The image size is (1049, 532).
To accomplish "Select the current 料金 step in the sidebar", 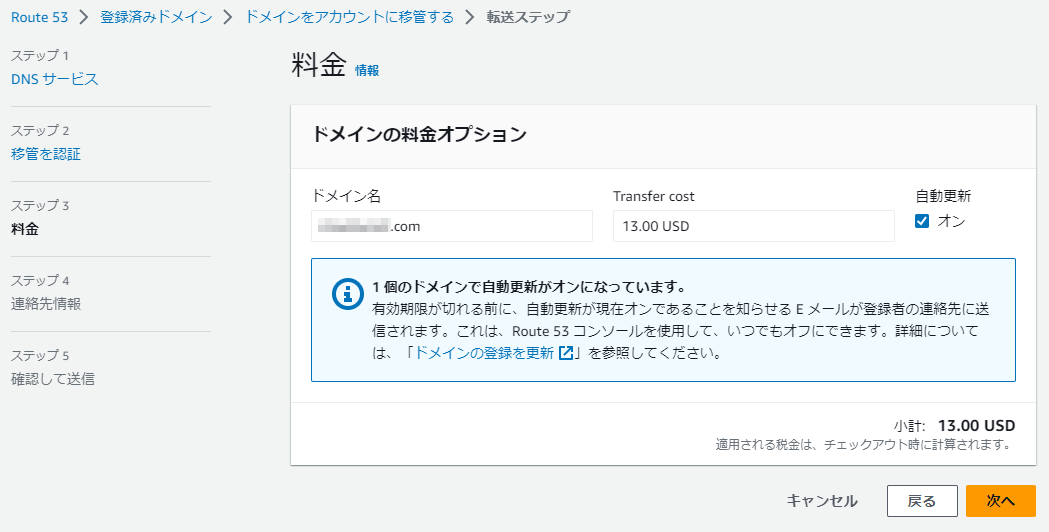I will [25, 229].
